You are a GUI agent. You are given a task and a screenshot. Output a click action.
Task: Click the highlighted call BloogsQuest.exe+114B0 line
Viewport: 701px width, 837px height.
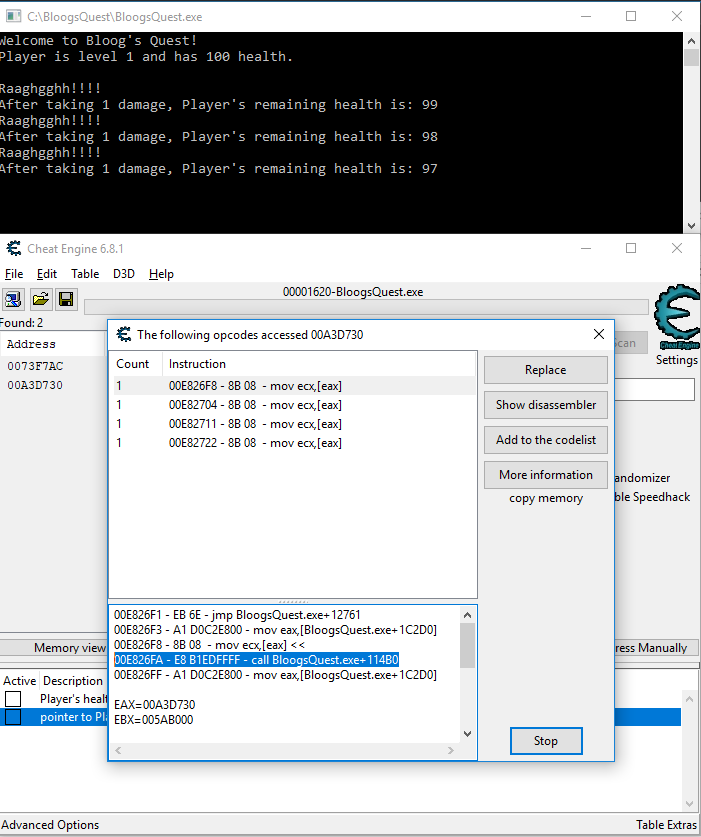(256, 660)
